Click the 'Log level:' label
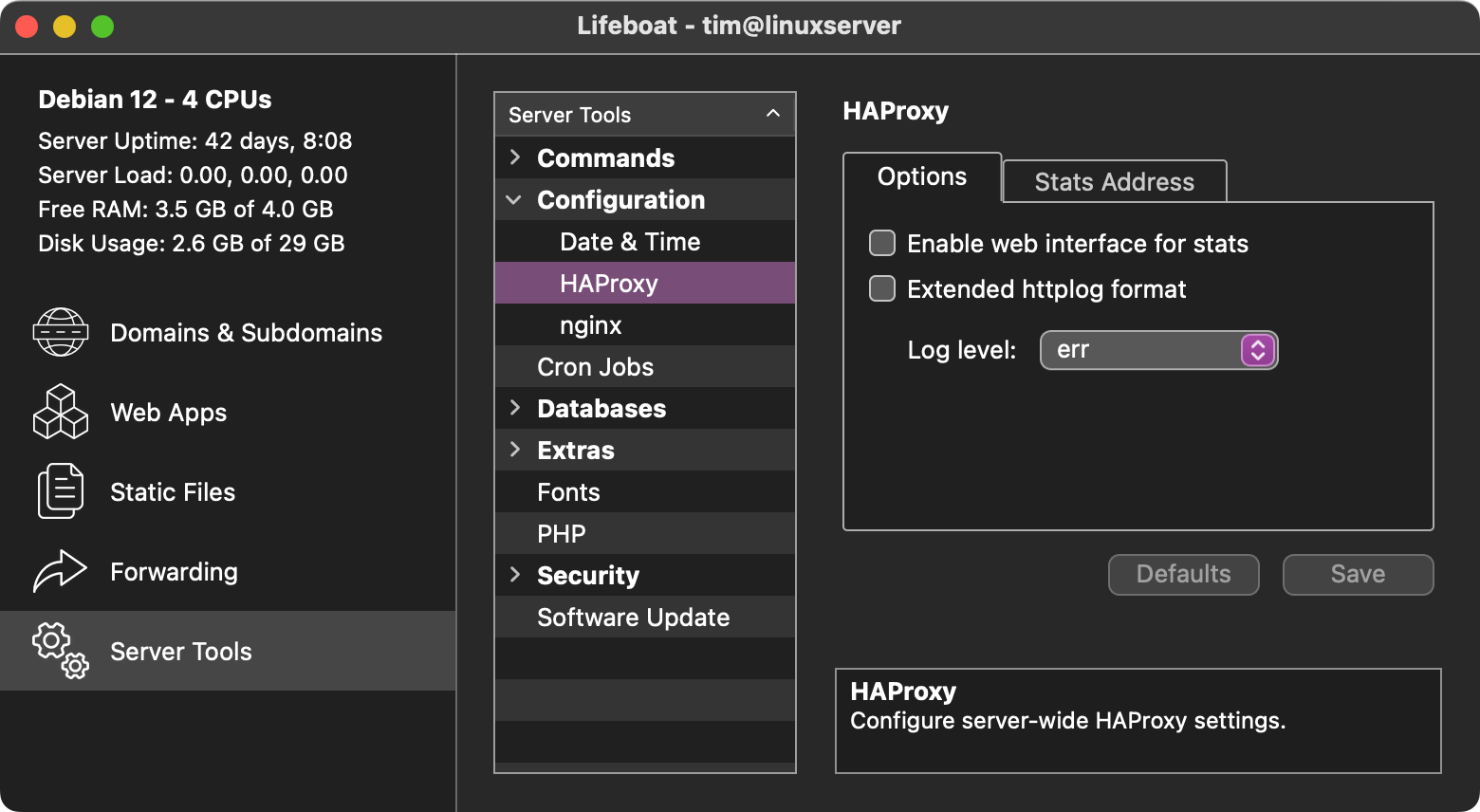This screenshot has width=1480, height=812. click(961, 350)
